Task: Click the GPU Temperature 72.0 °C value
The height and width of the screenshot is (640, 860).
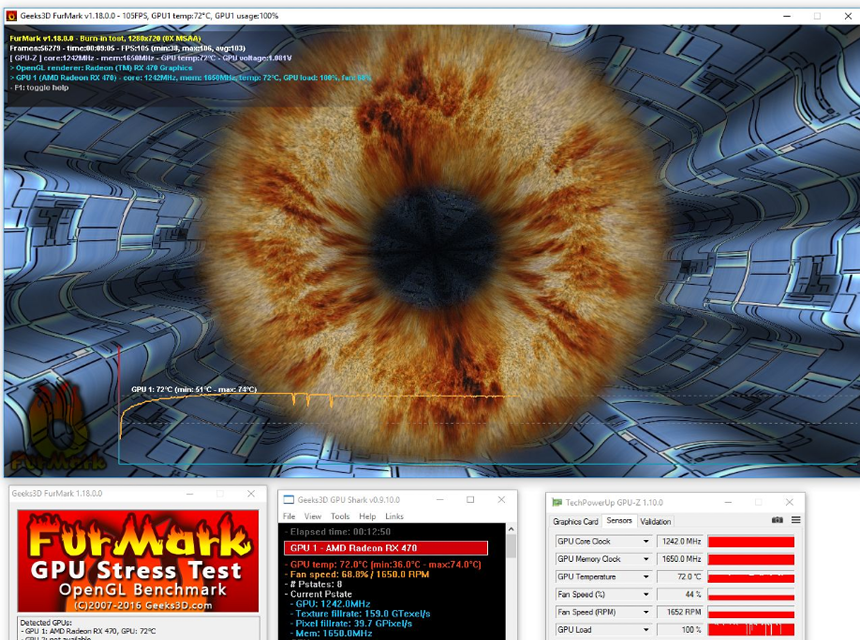Action: 680,577
